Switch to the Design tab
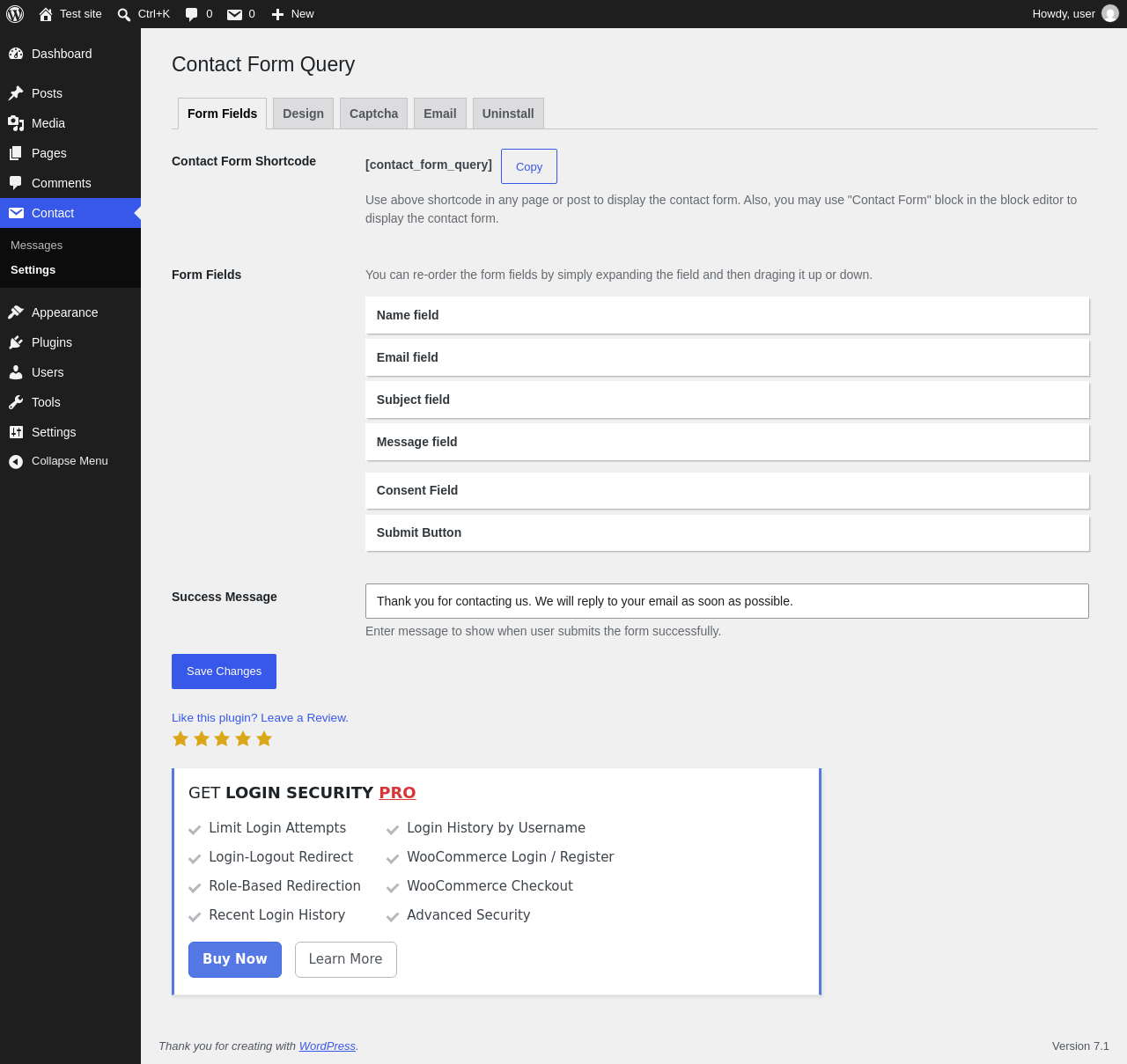The height and width of the screenshot is (1064, 1127). pos(303,114)
